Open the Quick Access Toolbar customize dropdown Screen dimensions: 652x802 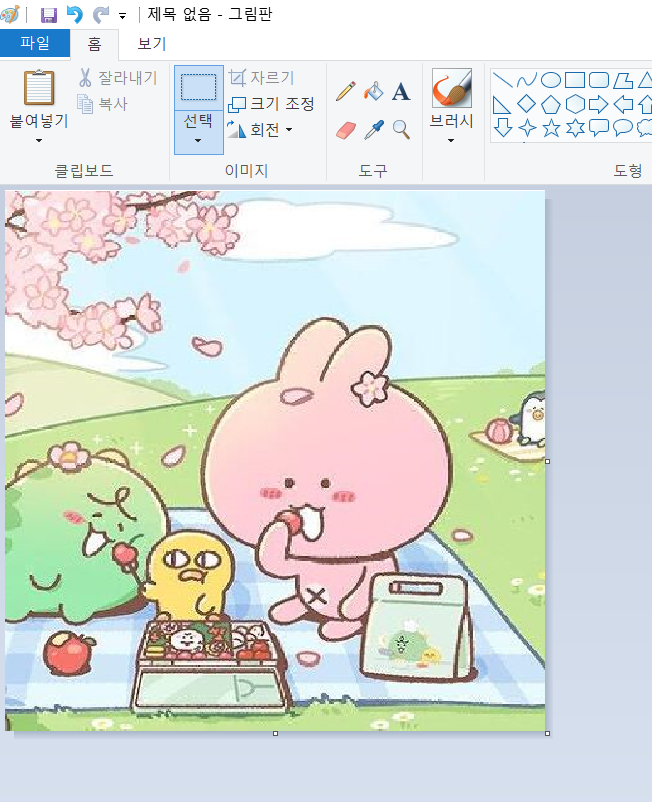122,16
